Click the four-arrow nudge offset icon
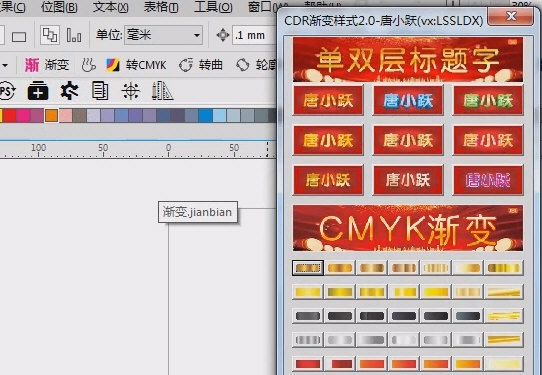This screenshot has height=375, width=542. point(223,35)
